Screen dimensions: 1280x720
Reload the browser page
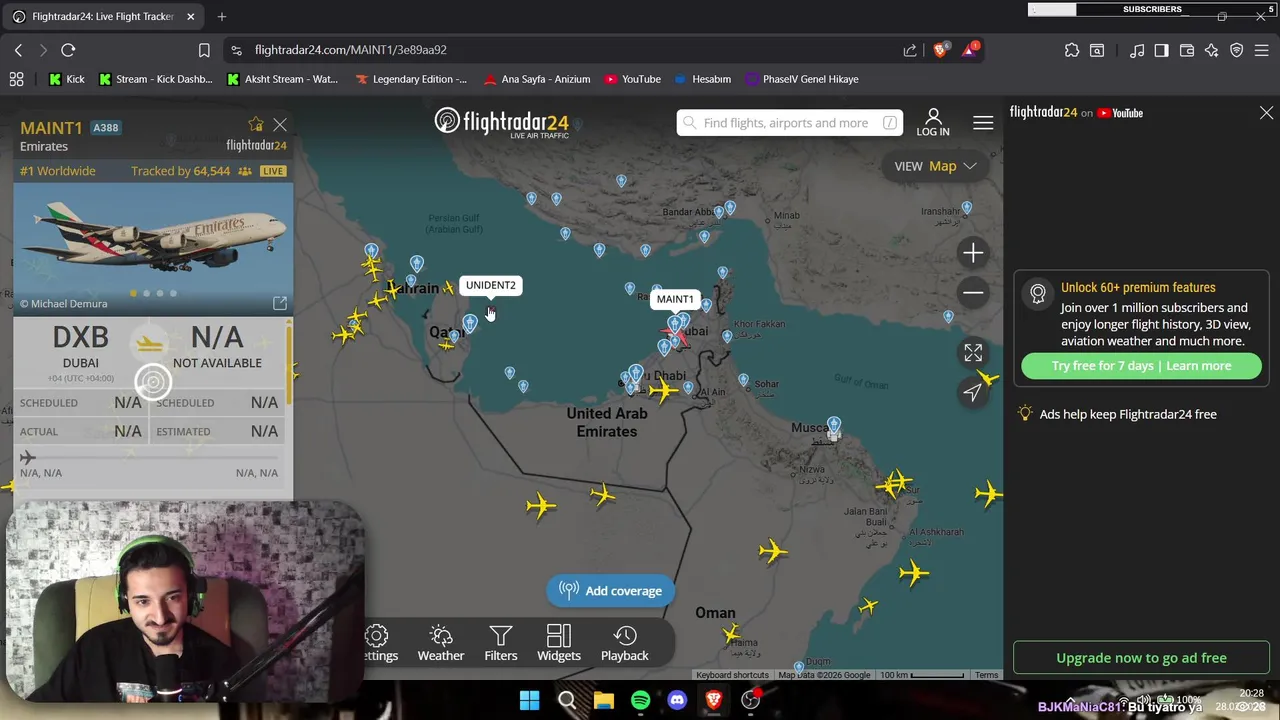coord(68,50)
